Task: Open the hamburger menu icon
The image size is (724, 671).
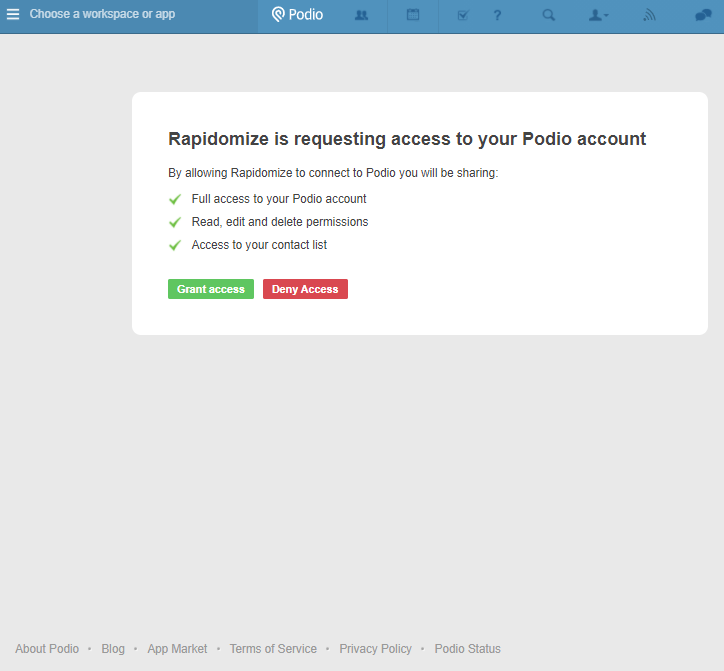Action: (13, 14)
